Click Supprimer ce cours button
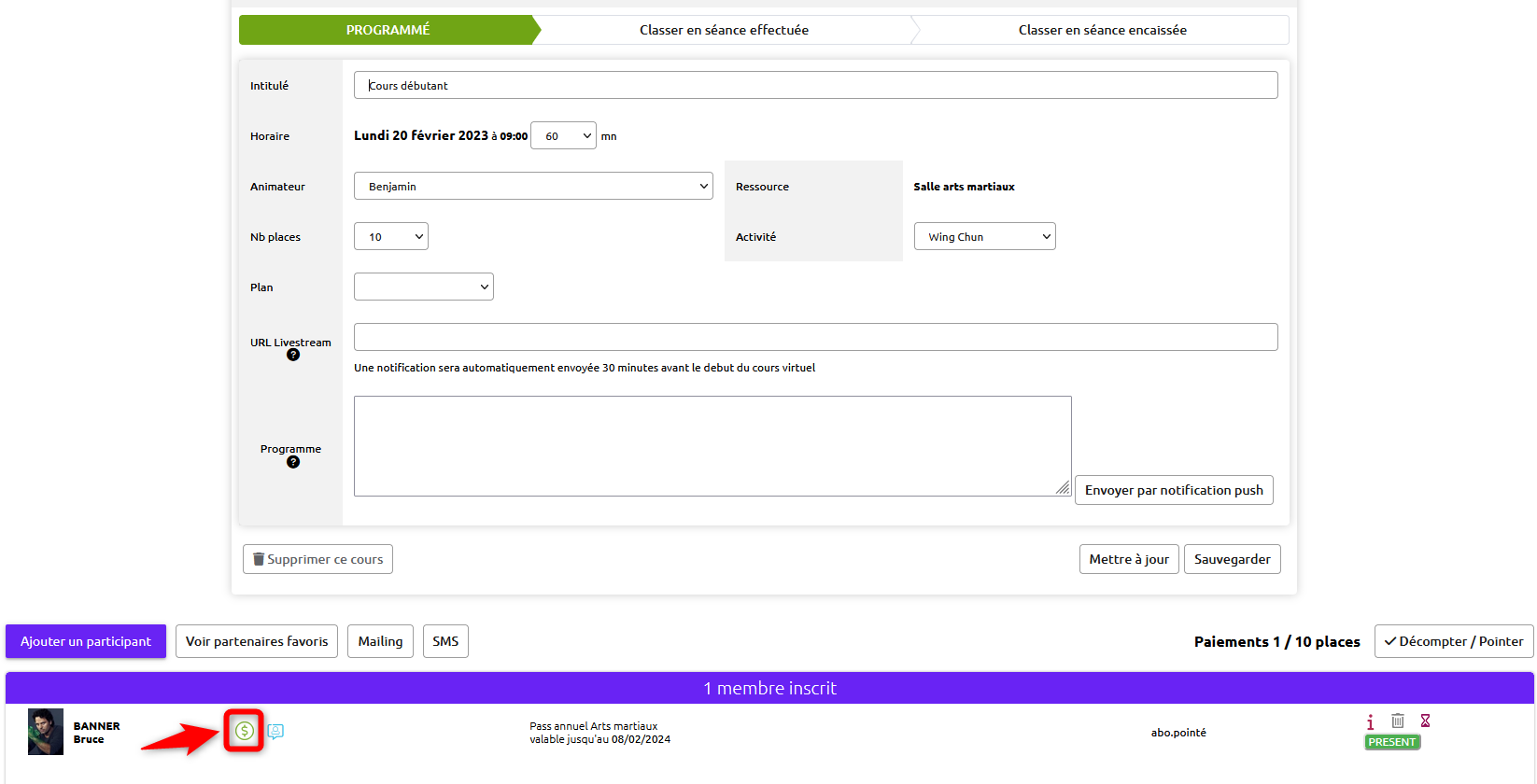The image size is (1537, 784). click(x=317, y=559)
